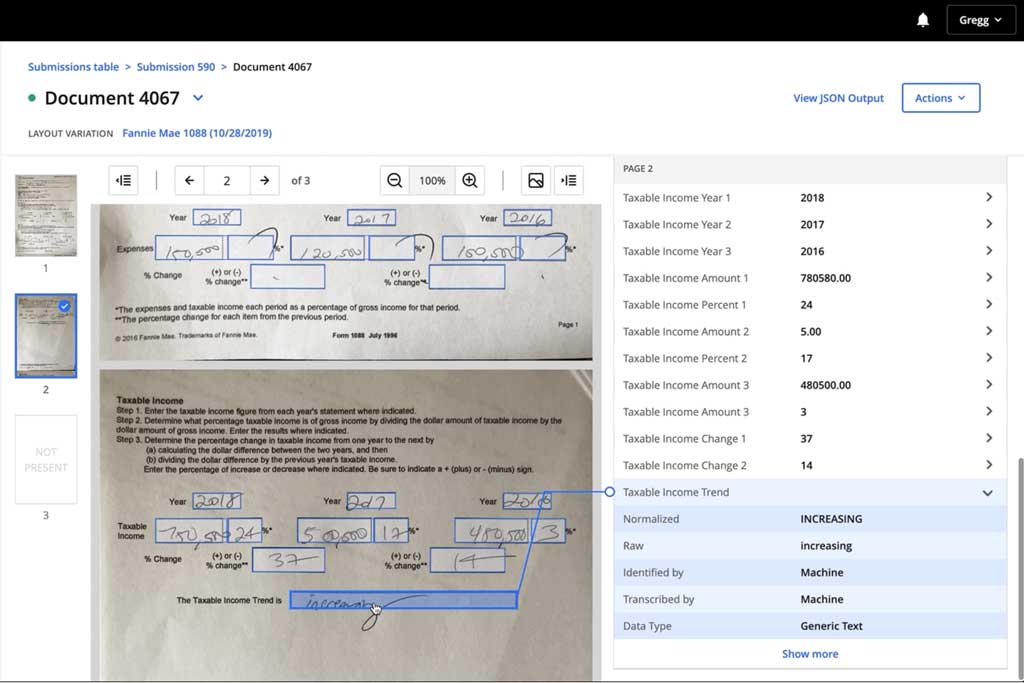Click the 14 percent change field on document
The height and width of the screenshot is (683, 1024).
tap(468, 560)
